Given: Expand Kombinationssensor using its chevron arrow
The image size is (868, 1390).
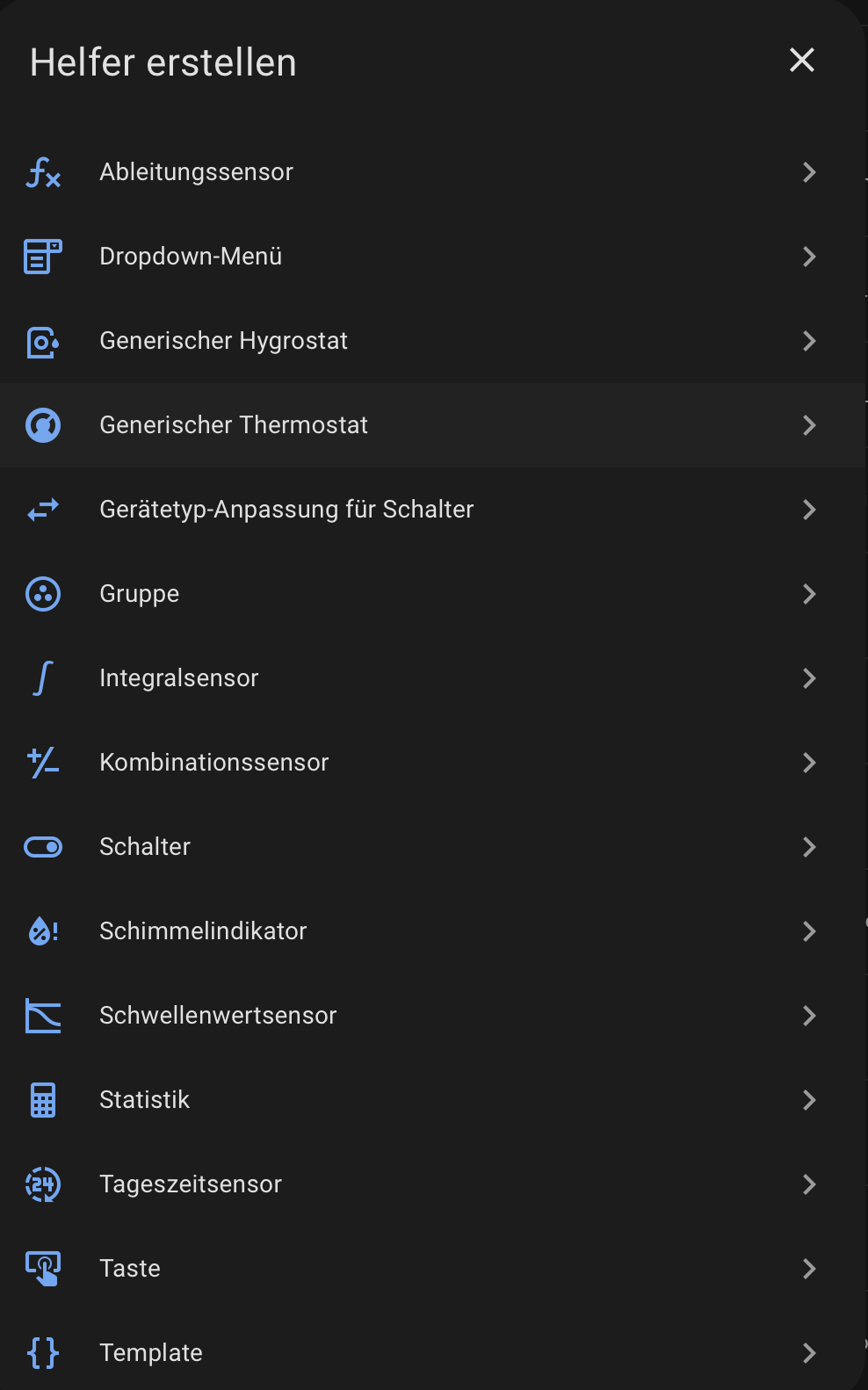Looking at the screenshot, I should point(809,763).
